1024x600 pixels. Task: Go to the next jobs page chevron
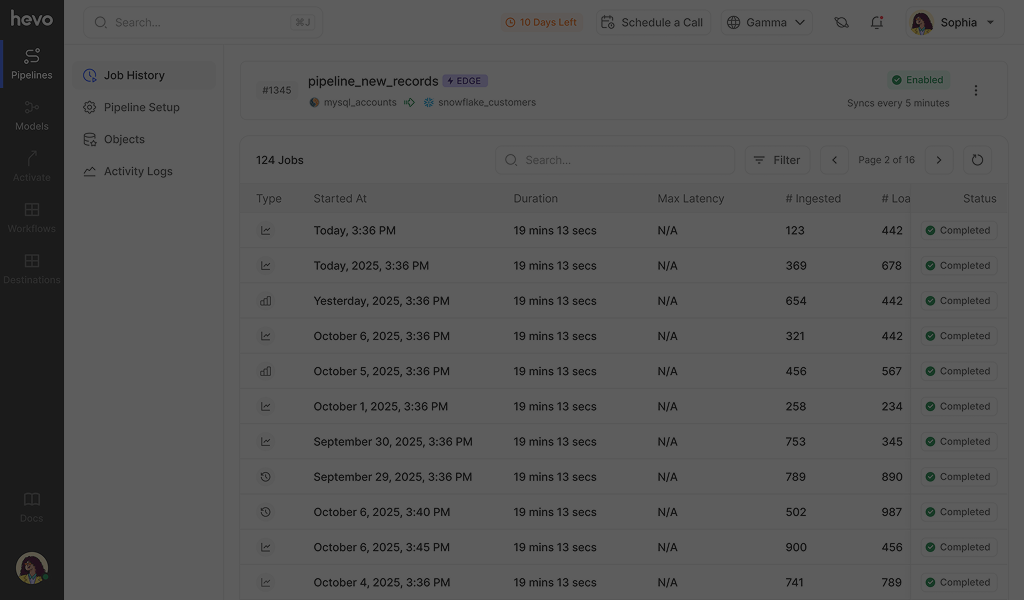click(x=938, y=159)
